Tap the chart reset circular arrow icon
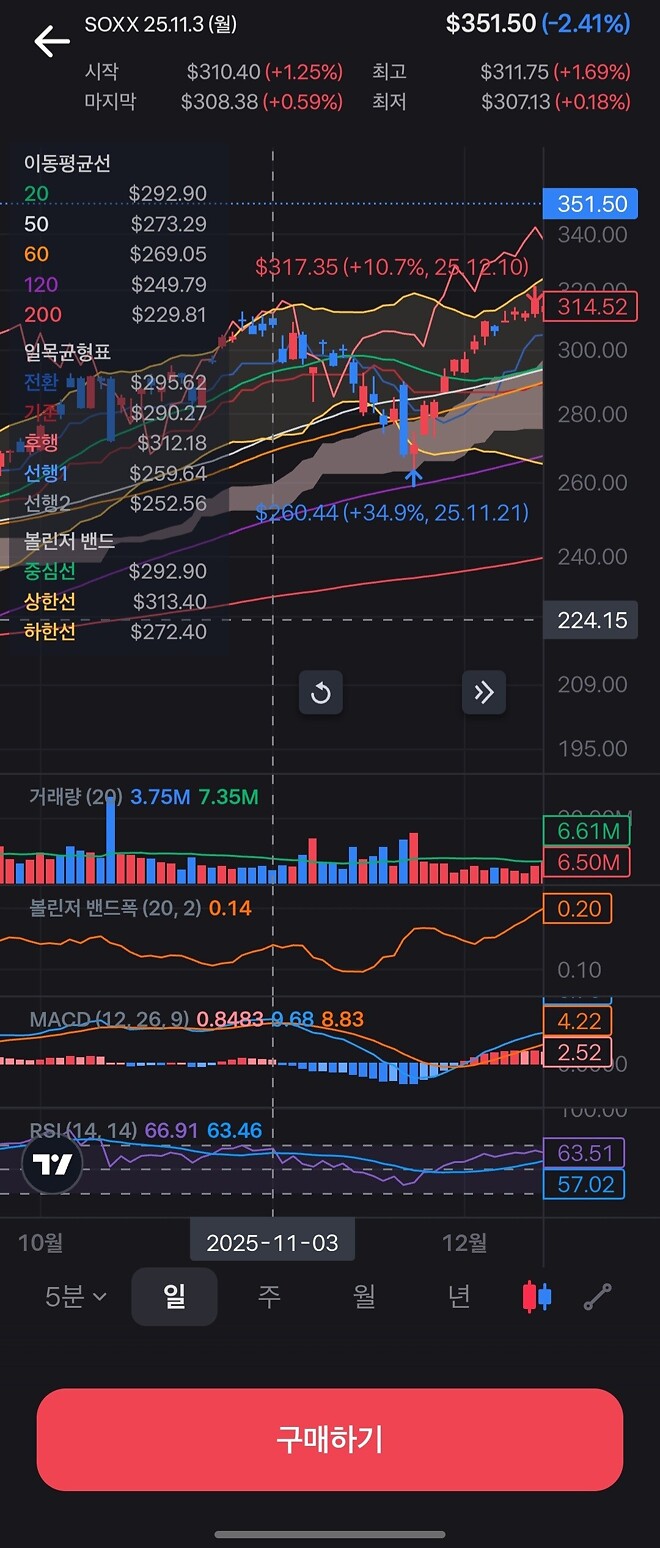660x1548 pixels. click(321, 692)
